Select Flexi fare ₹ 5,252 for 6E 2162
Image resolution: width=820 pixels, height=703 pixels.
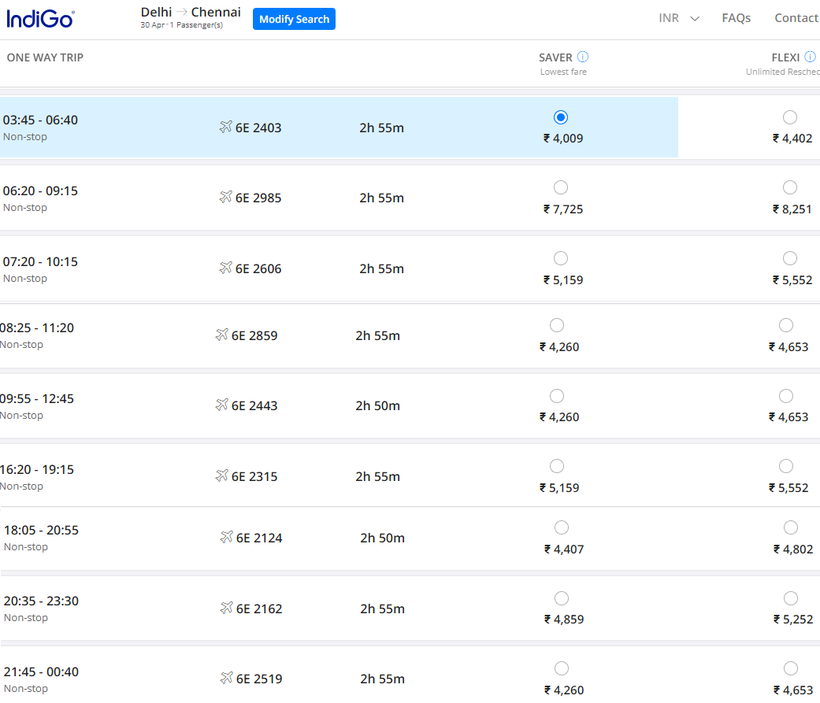coord(791,598)
